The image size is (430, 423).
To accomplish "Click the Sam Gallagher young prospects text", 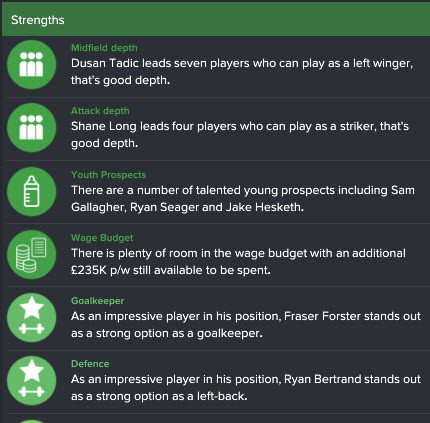I will click(243, 199).
